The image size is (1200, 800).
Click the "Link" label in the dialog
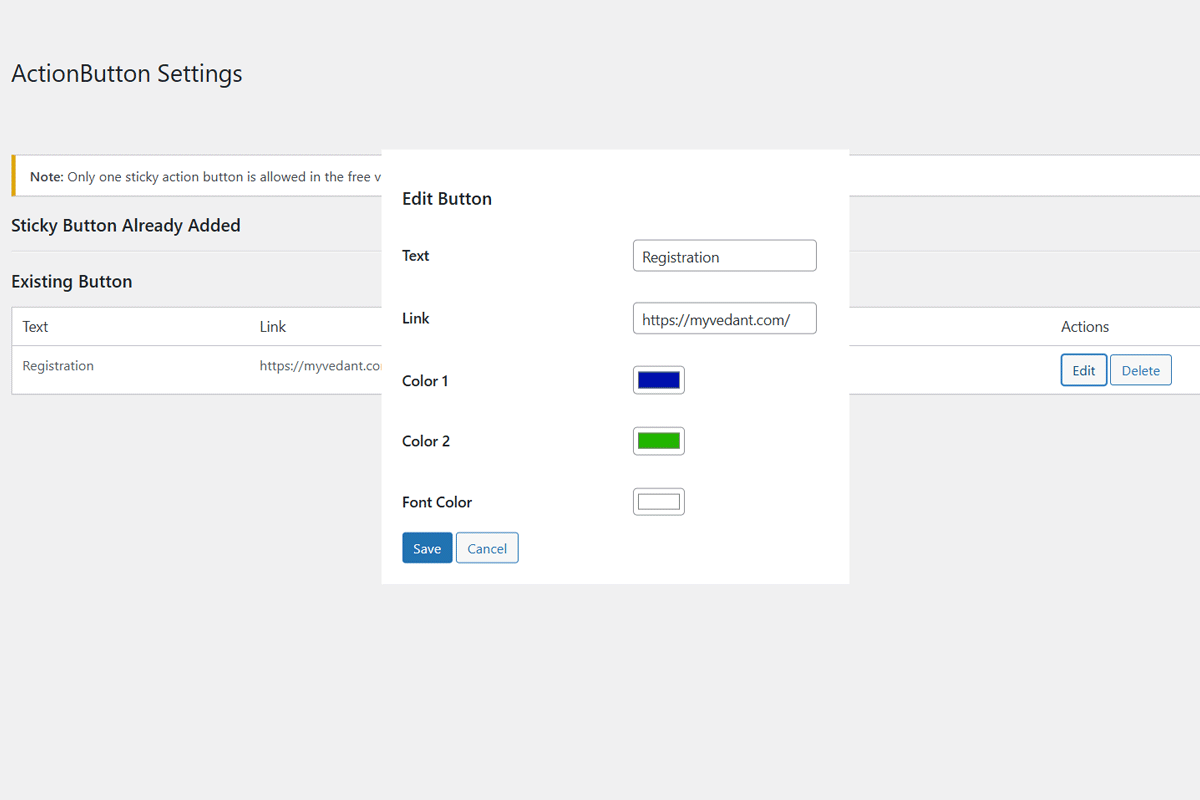415,318
